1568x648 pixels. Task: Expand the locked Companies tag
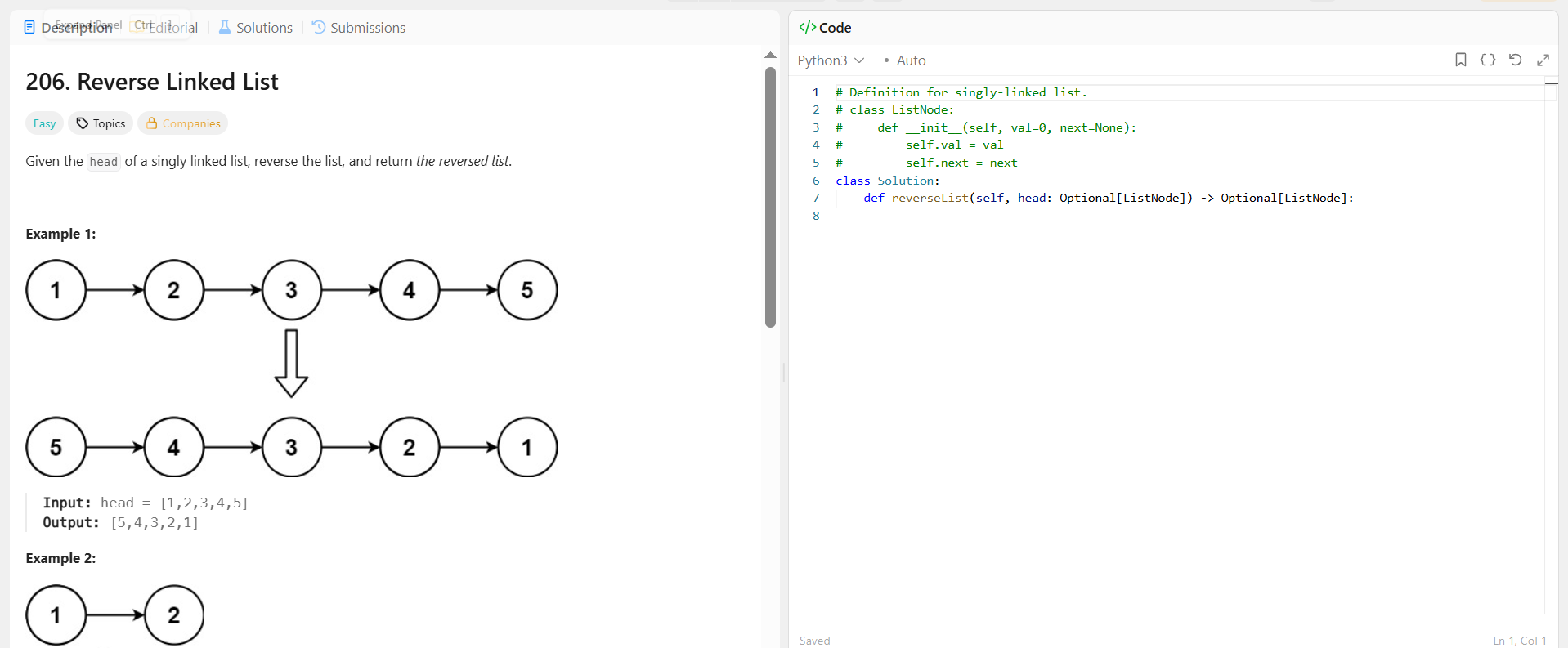(x=183, y=123)
